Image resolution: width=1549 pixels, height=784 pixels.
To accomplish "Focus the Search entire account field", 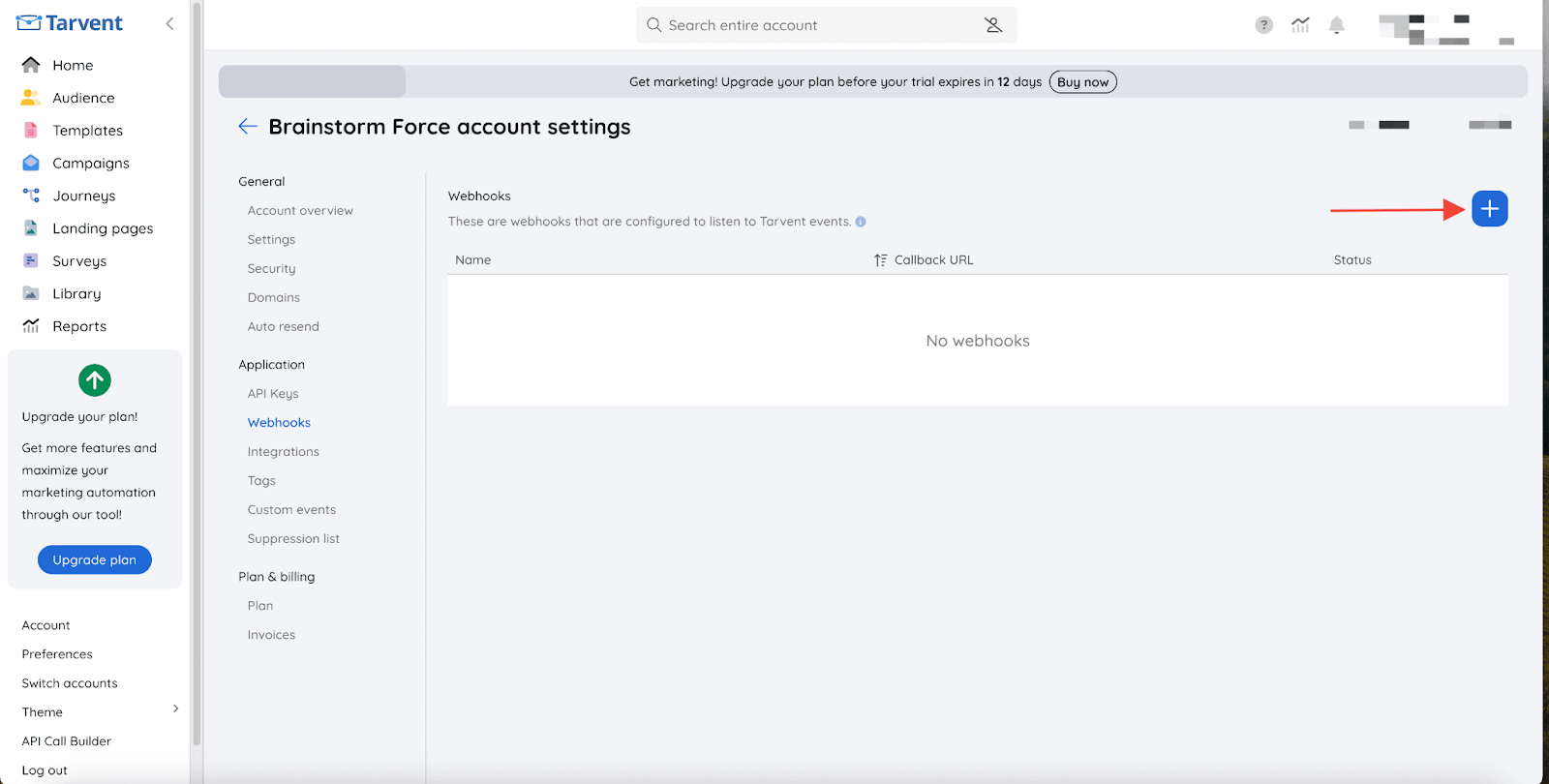I will [x=826, y=25].
